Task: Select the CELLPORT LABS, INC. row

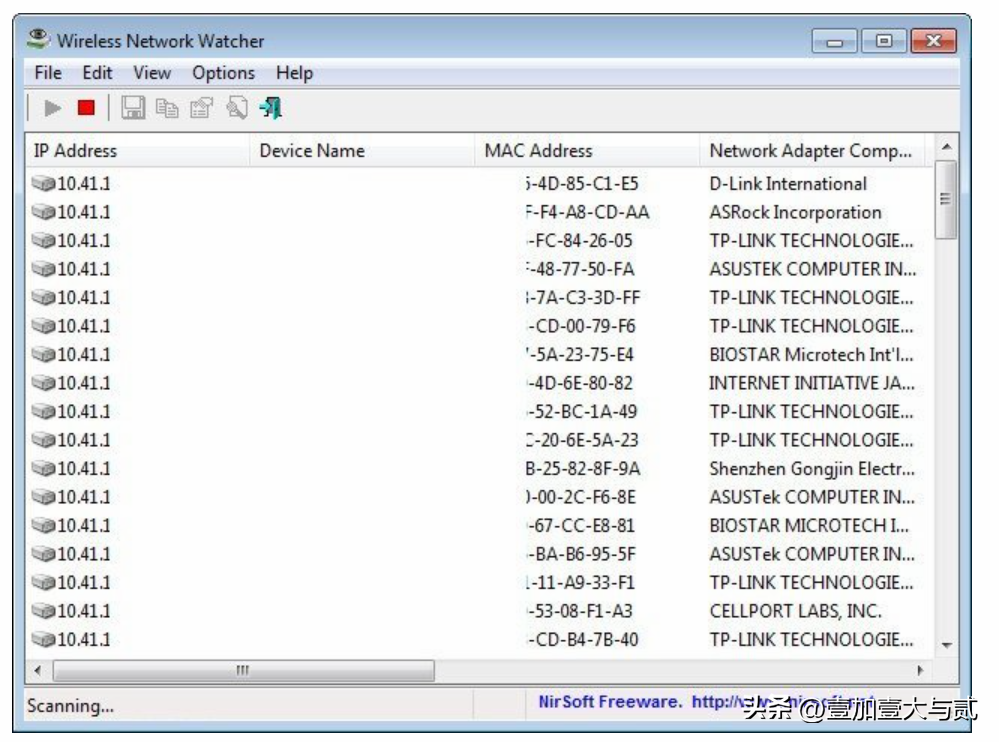Action: pyautogui.click(x=477, y=611)
